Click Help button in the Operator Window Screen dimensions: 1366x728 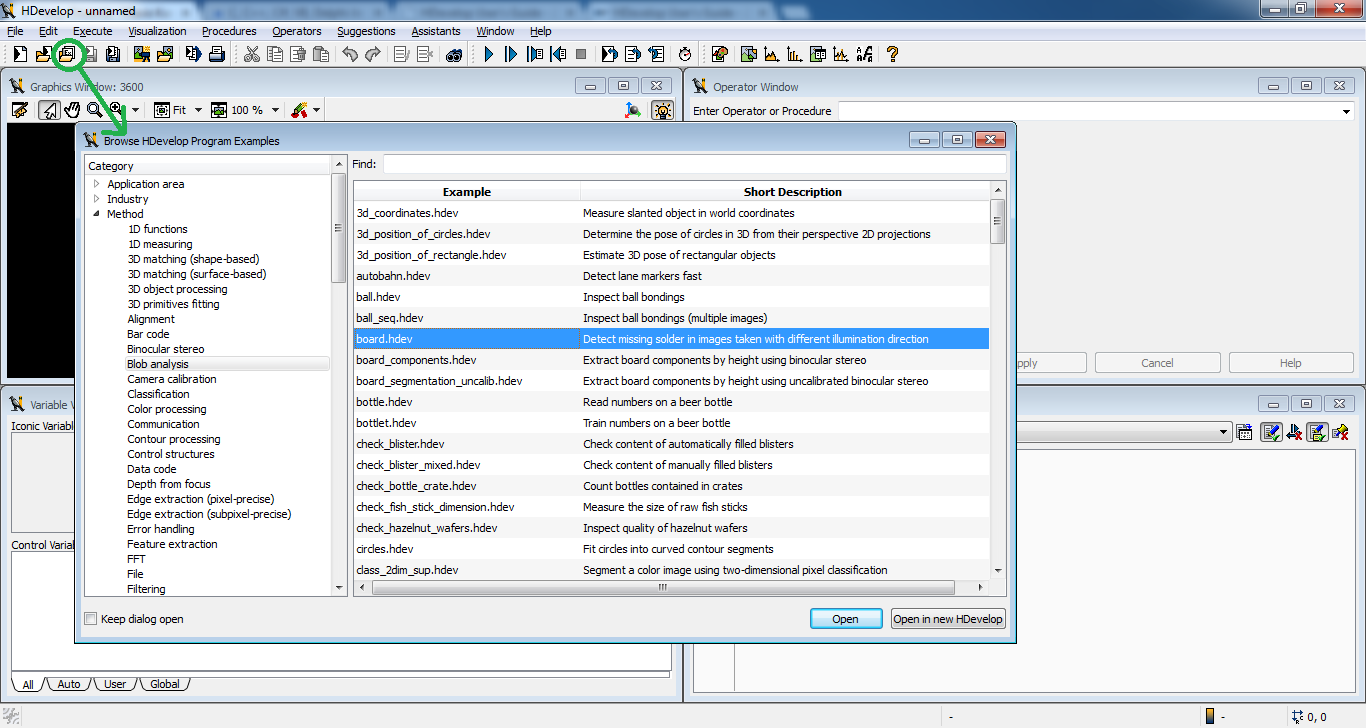(1291, 363)
